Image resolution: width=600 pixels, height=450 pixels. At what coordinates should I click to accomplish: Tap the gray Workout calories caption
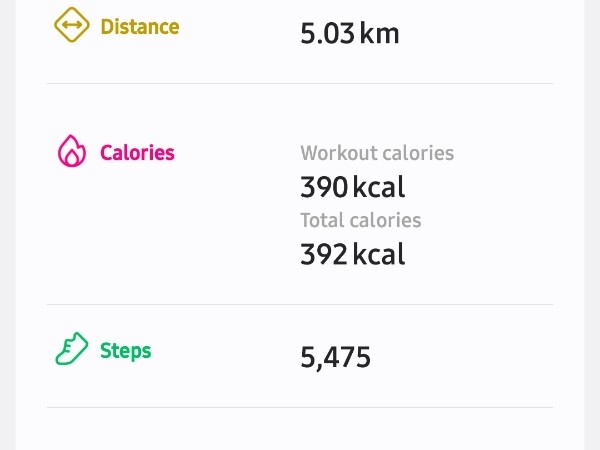tap(377, 153)
